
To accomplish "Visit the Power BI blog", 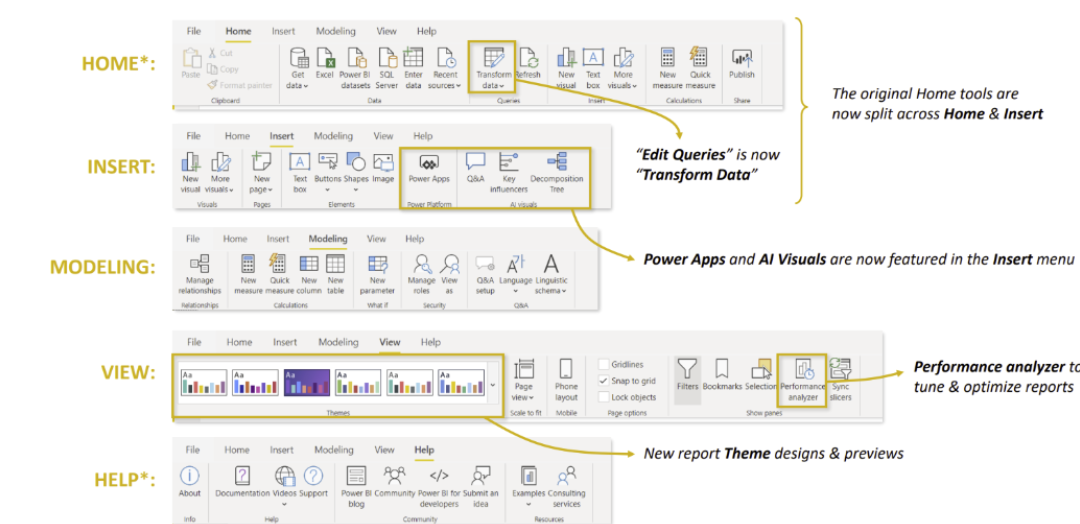I will click(x=356, y=487).
